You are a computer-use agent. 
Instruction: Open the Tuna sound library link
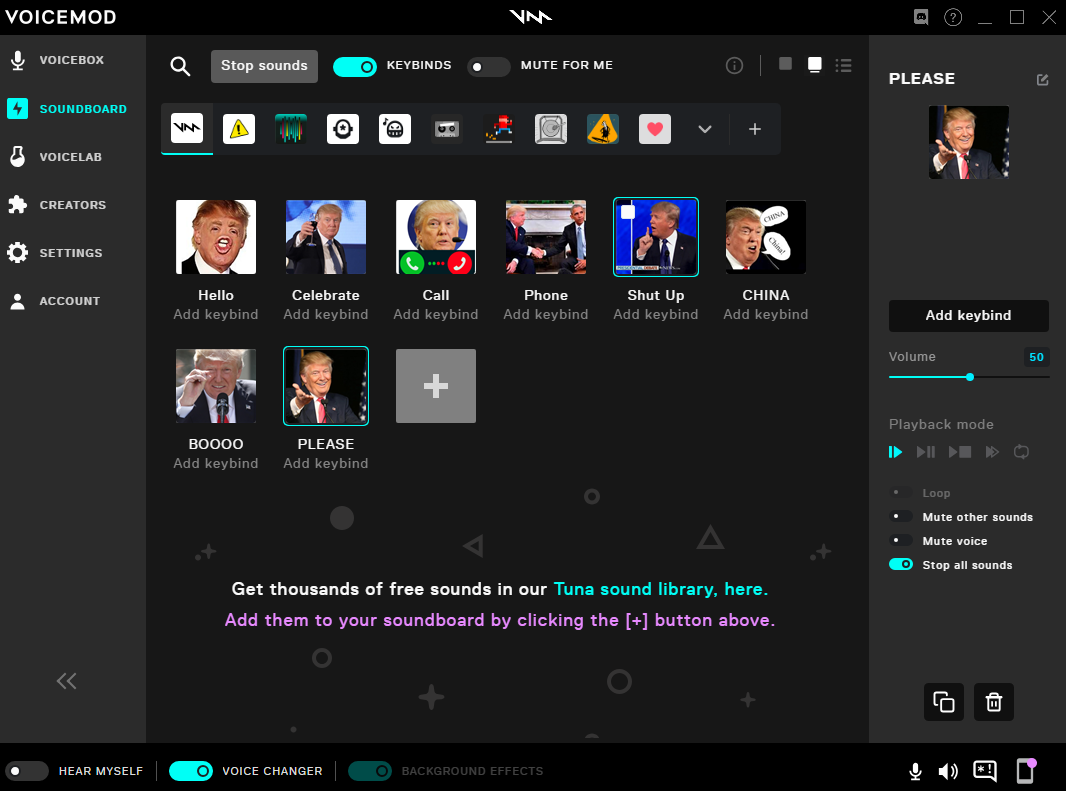tap(661, 589)
